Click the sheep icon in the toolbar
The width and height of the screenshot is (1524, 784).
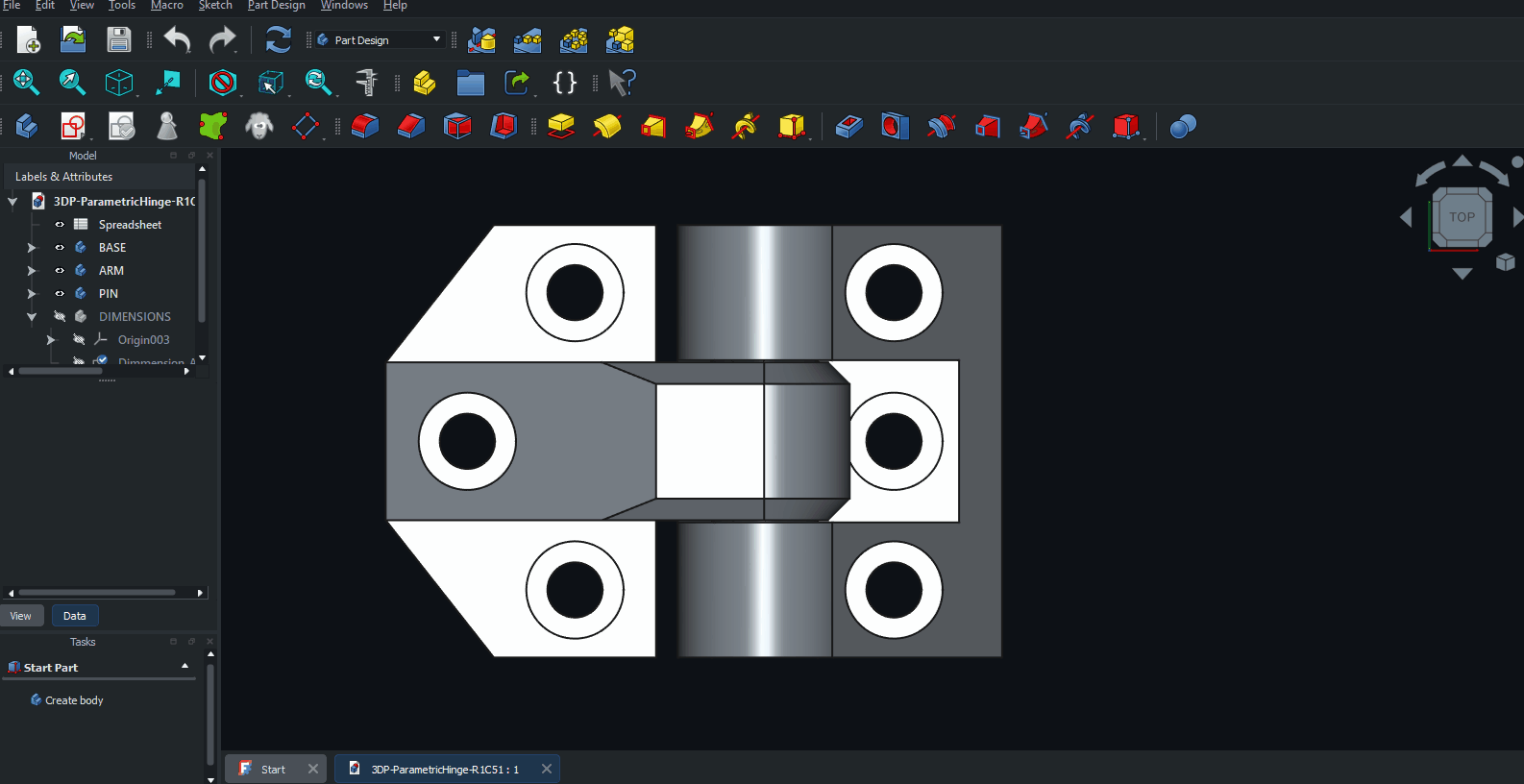click(x=259, y=126)
